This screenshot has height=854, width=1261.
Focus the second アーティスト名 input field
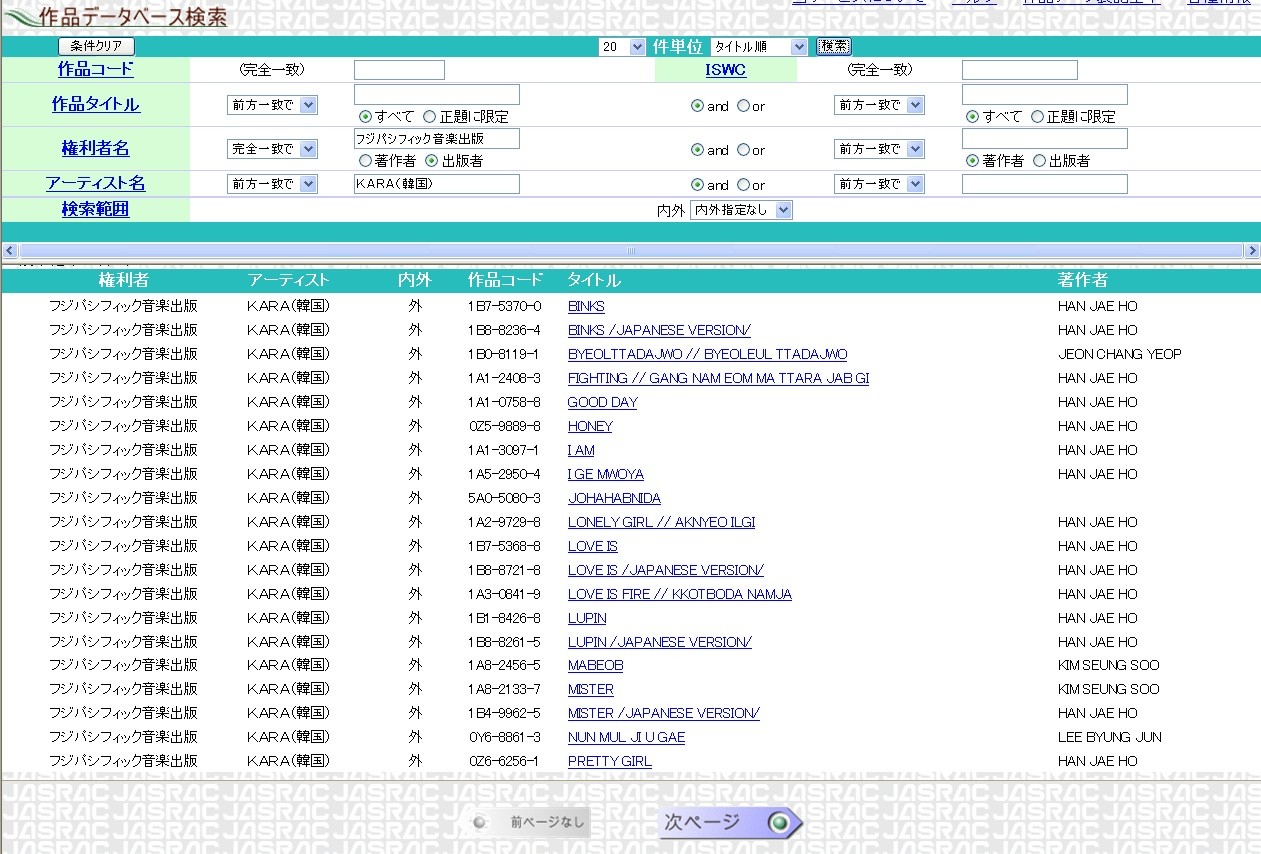click(x=1044, y=184)
